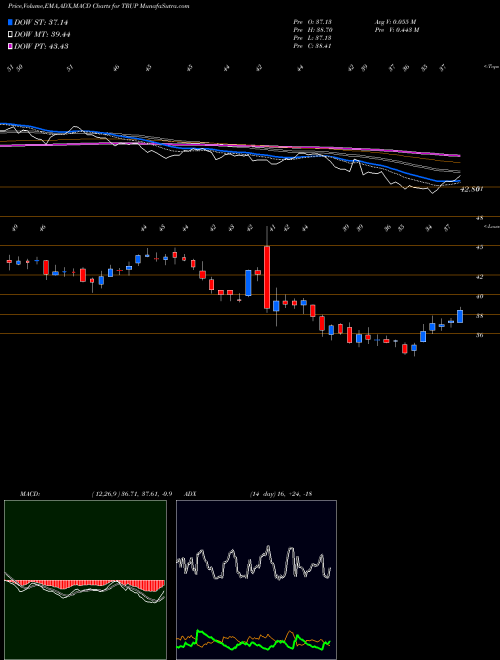Click the 'Pre L: 37.13' low value
This screenshot has width=500, height=660.
tap(313, 38)
